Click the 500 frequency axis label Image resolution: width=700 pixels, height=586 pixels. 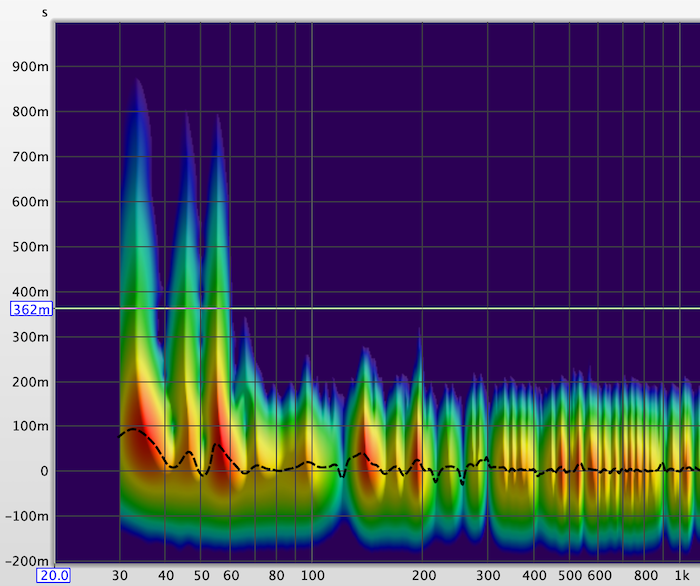[x=570, y=575]
